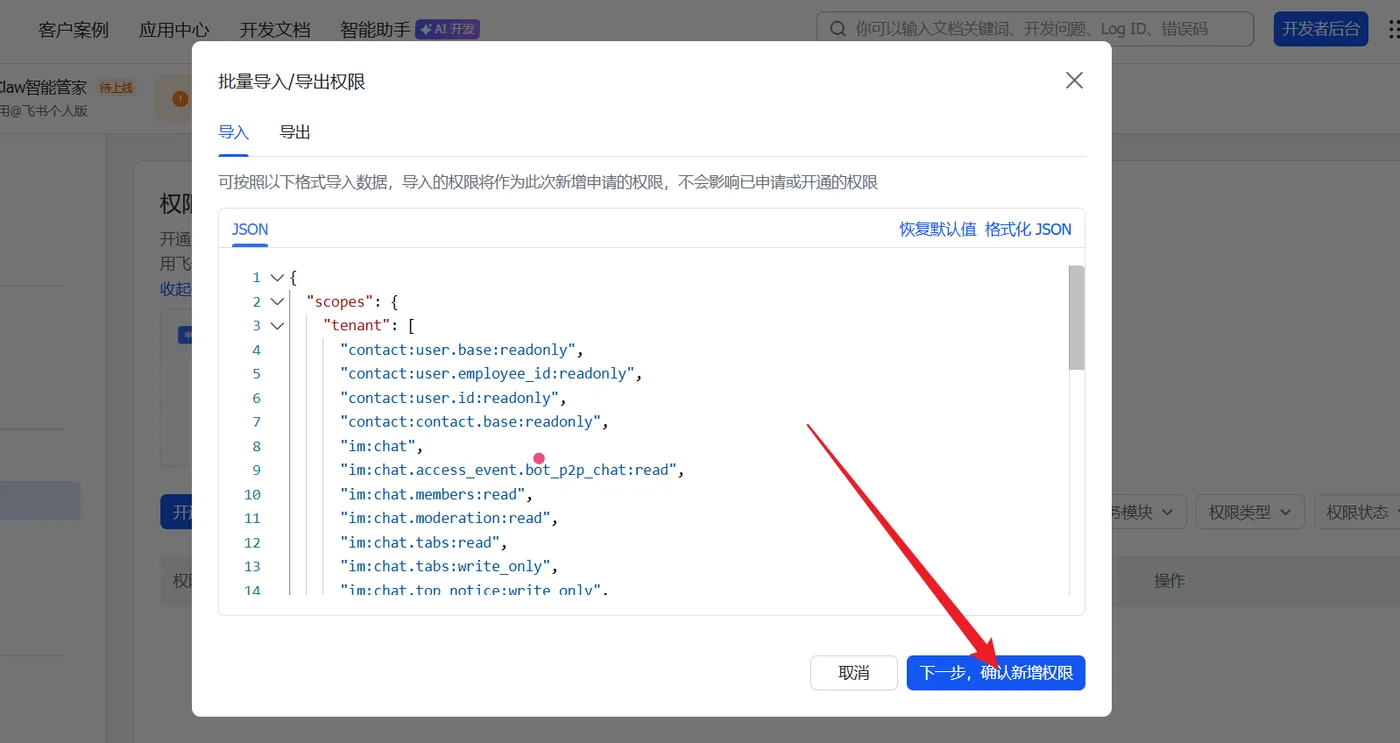Switch to the 导出 tab

point(295,132)
